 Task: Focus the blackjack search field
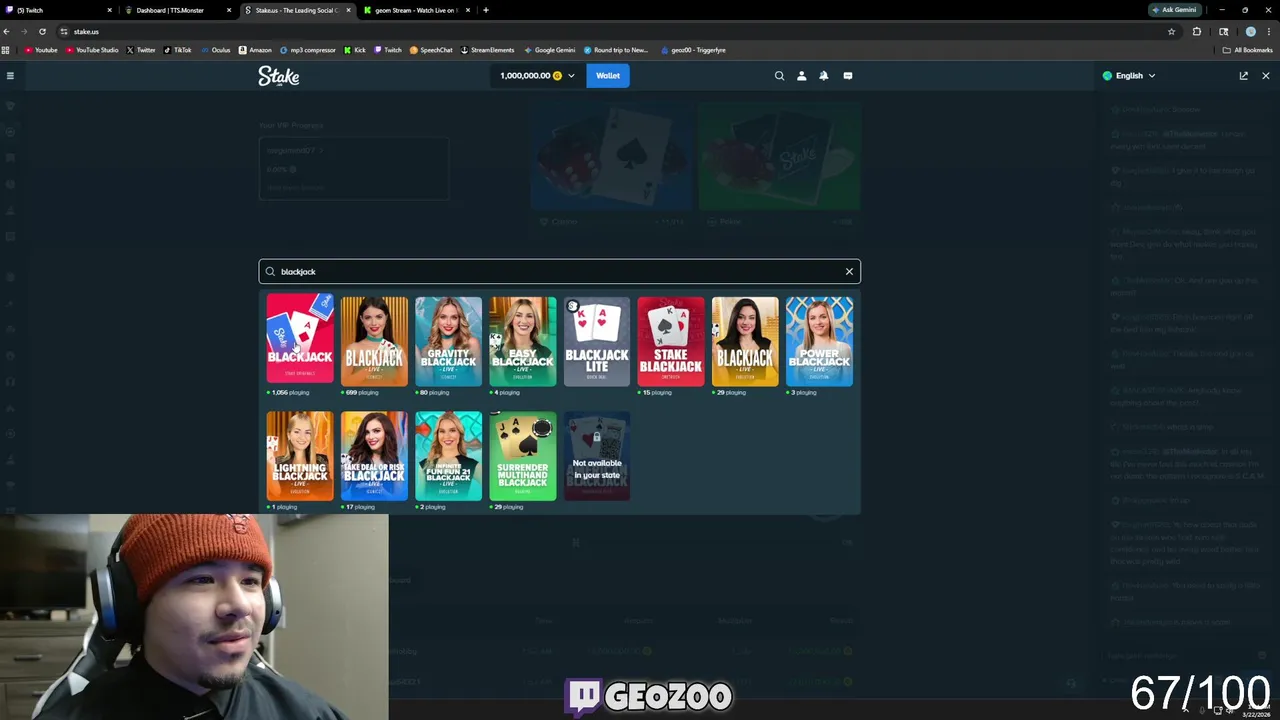559,271
